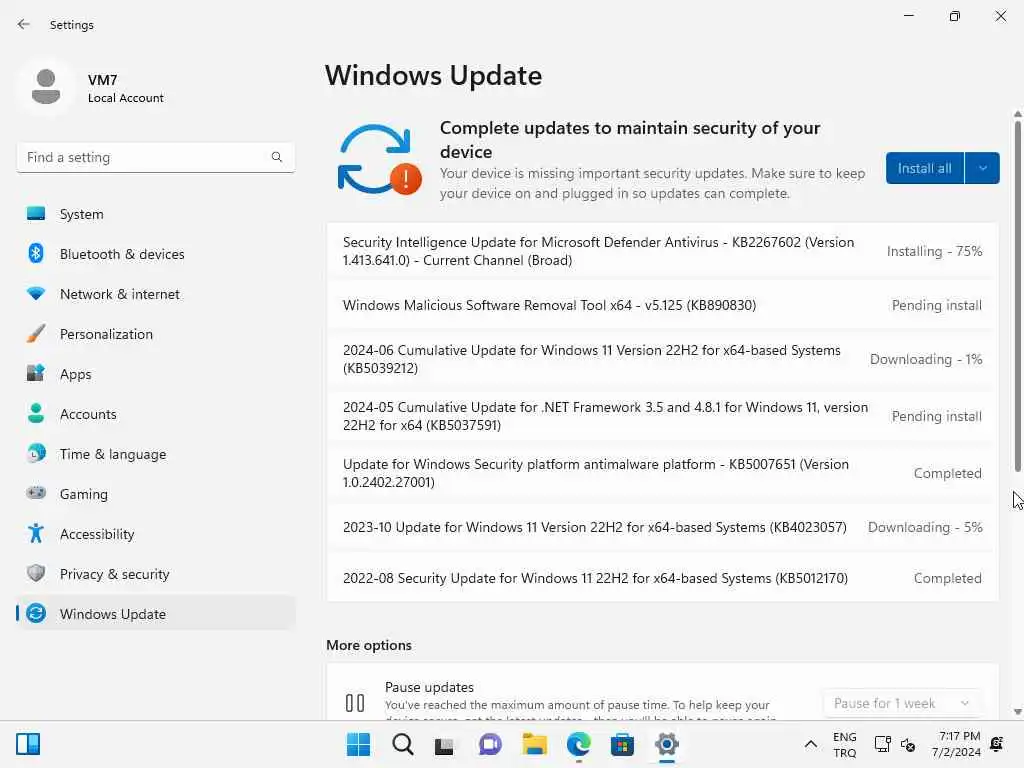Click KB5007651 antimalware platform row
The height and width of the screenshot is (768, 1024).
pos(662,473)
